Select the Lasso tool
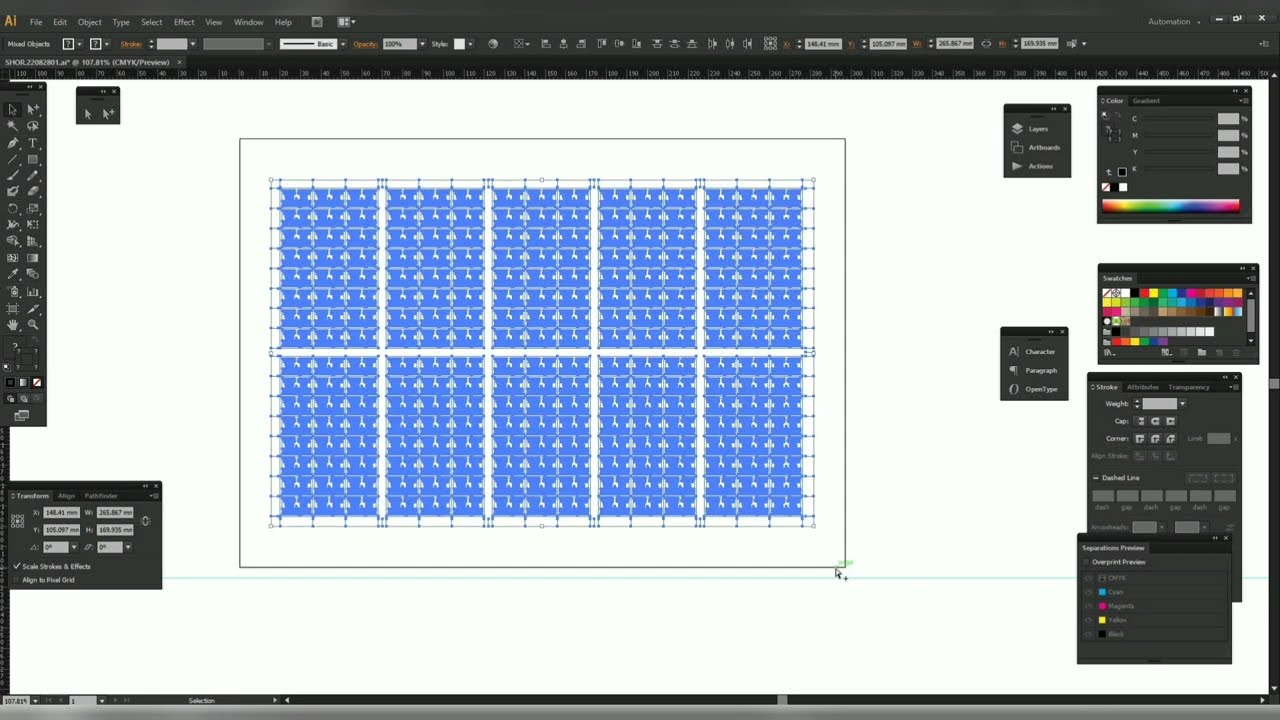 33,126
